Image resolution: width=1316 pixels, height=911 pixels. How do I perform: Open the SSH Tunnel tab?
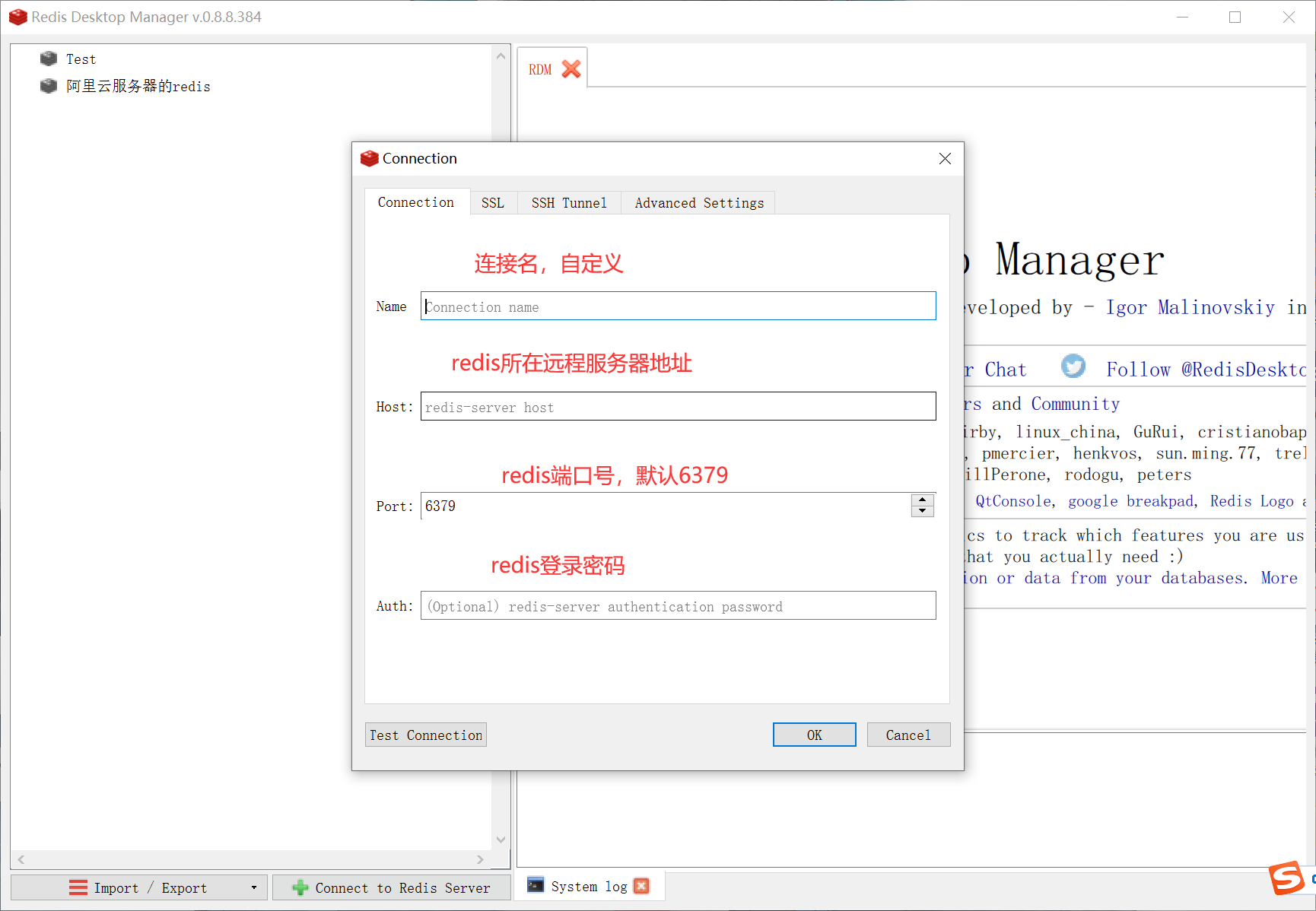[569, 203]
